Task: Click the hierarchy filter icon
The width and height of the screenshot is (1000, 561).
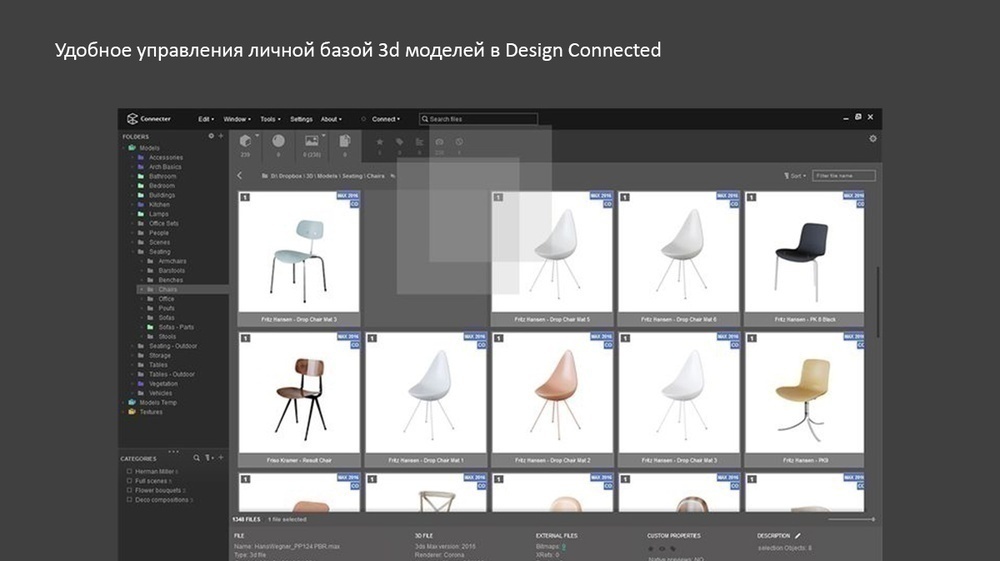Action: pos(419,142)
